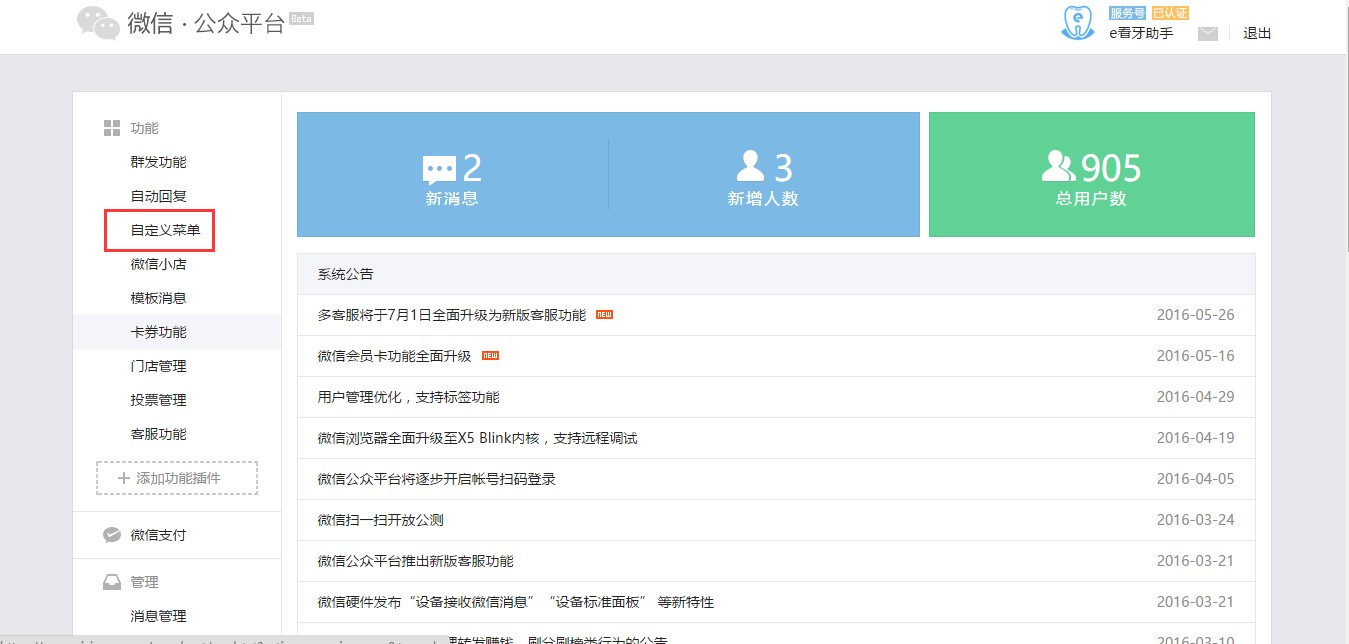The height and width of the screenshot is (644, 1349).
Task: Click the 微信支付 icon in the sidebar
Action: coord(112,535)
